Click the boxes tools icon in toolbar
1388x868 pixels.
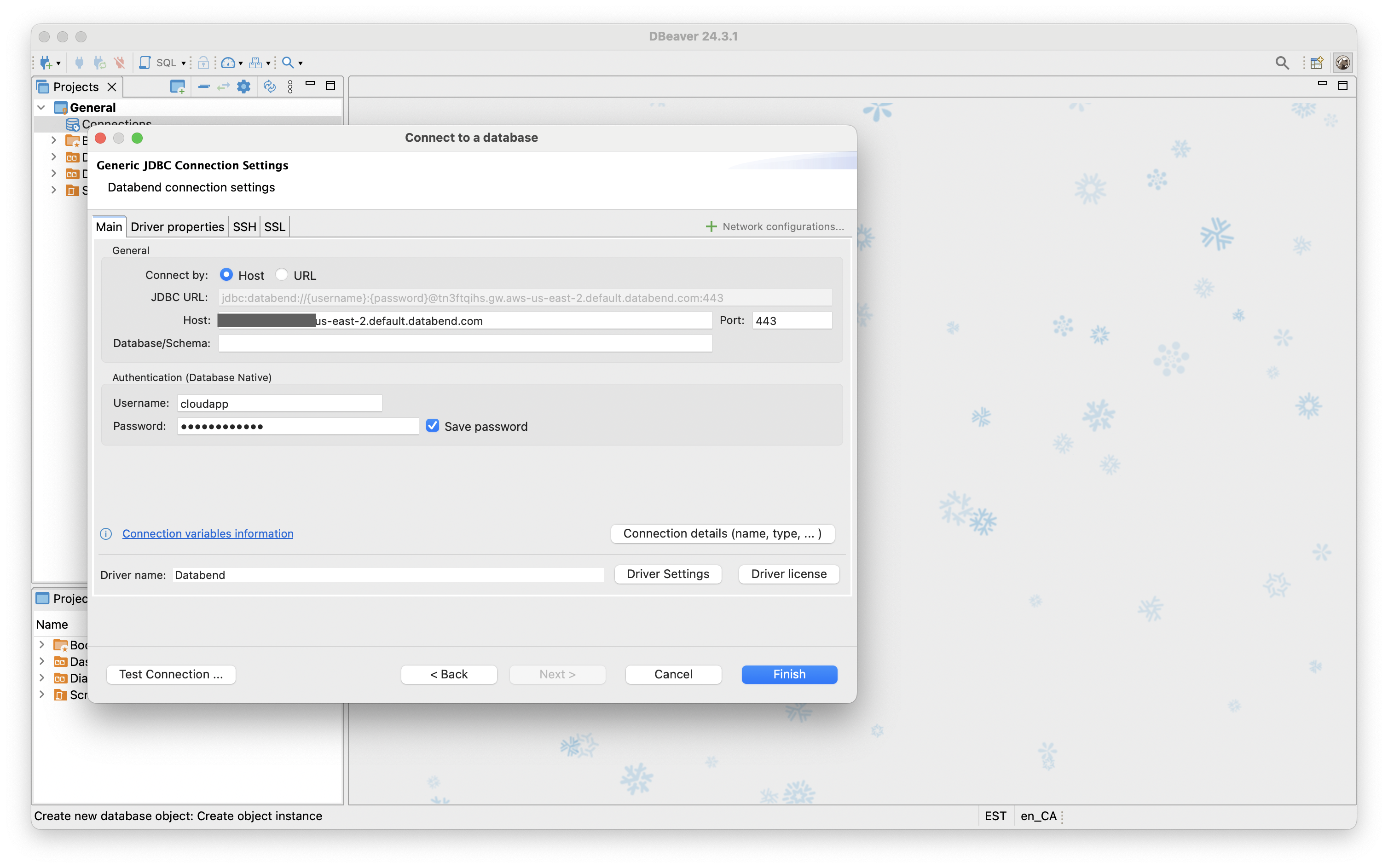[255, 63]
